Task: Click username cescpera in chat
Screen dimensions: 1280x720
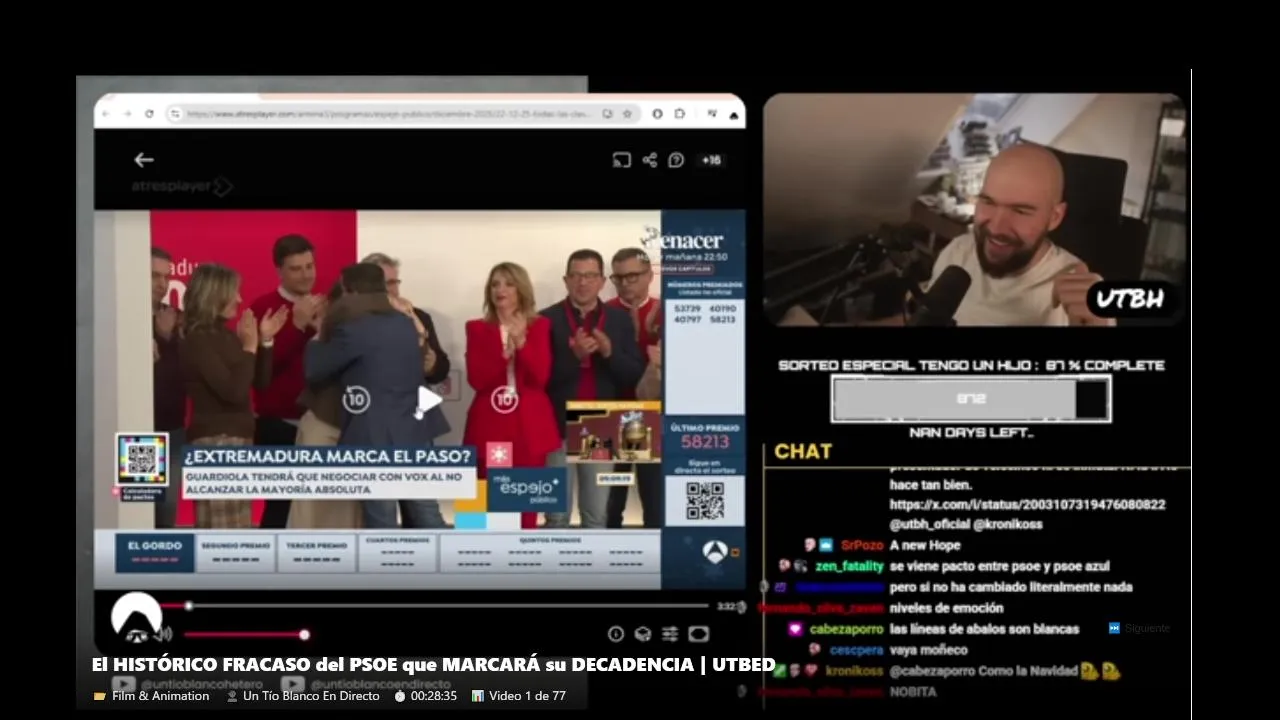Action: pos(856,650)
